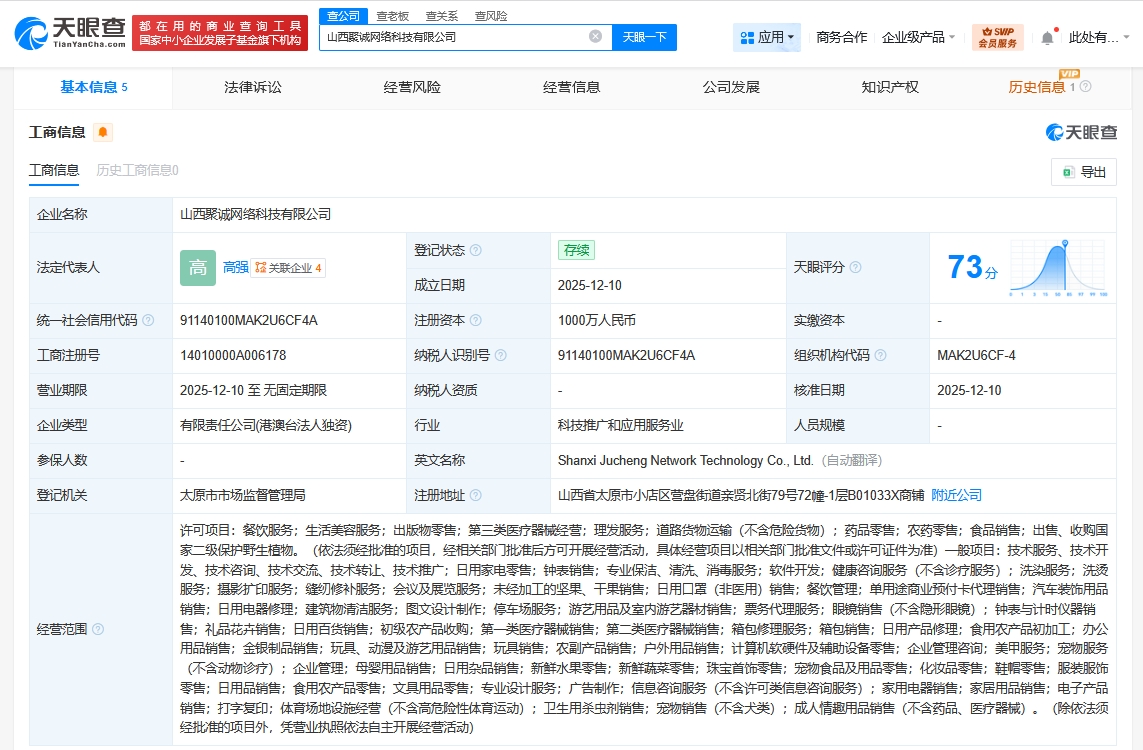This screenshot has height=750, width=1143.
Task: Click the 高 legal representative avatar
Action: click(x=197, y=267)
